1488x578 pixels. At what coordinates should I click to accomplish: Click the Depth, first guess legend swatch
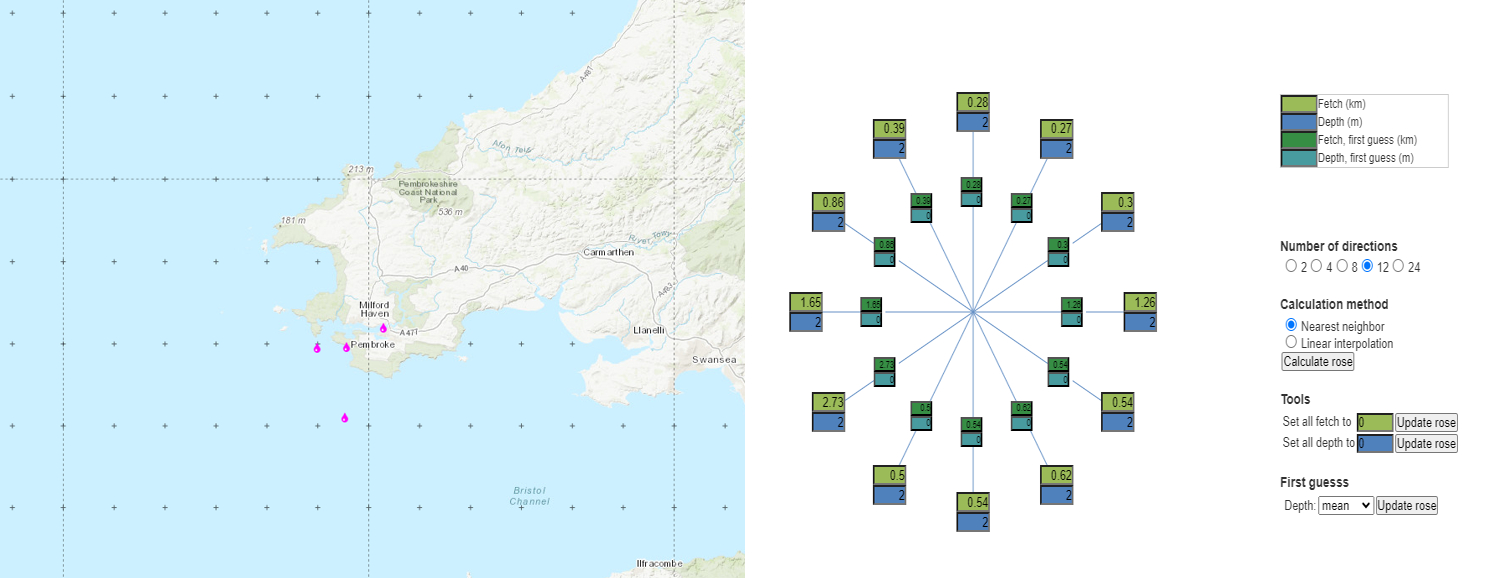(x=1299, y=158)
